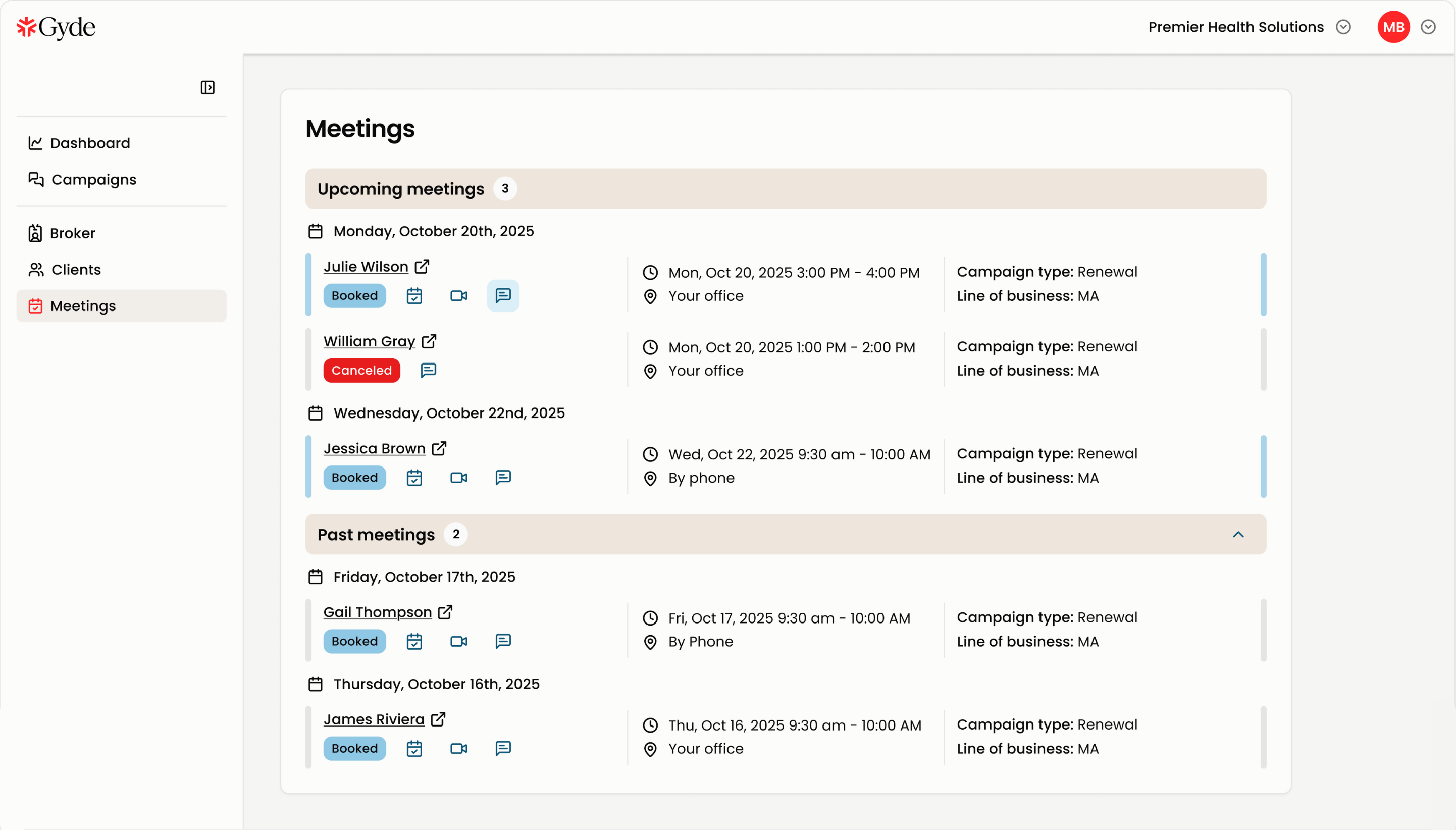Click the Upcoming meetings count badge
The width and height of the screenshot is (1456, 830).
[x=505, y=188]
